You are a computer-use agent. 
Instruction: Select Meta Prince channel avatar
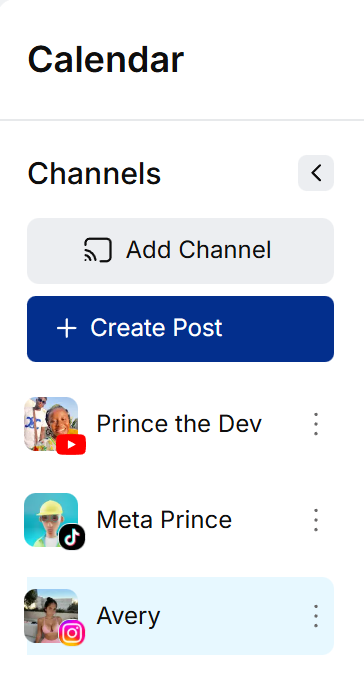coord(51,520)
